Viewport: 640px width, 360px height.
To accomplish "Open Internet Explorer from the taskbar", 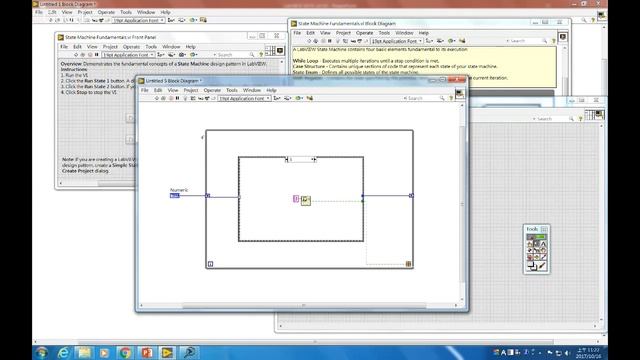I will 63,353.
